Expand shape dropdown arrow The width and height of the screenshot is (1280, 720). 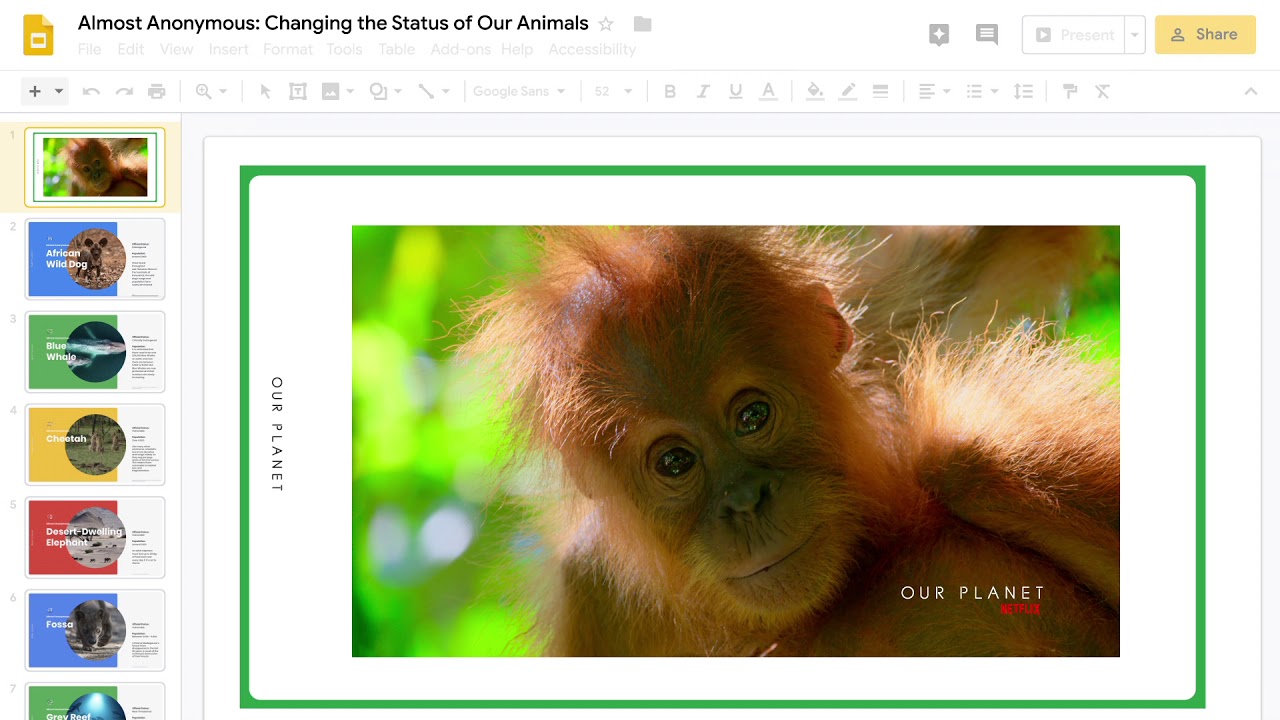pos(397,91)
